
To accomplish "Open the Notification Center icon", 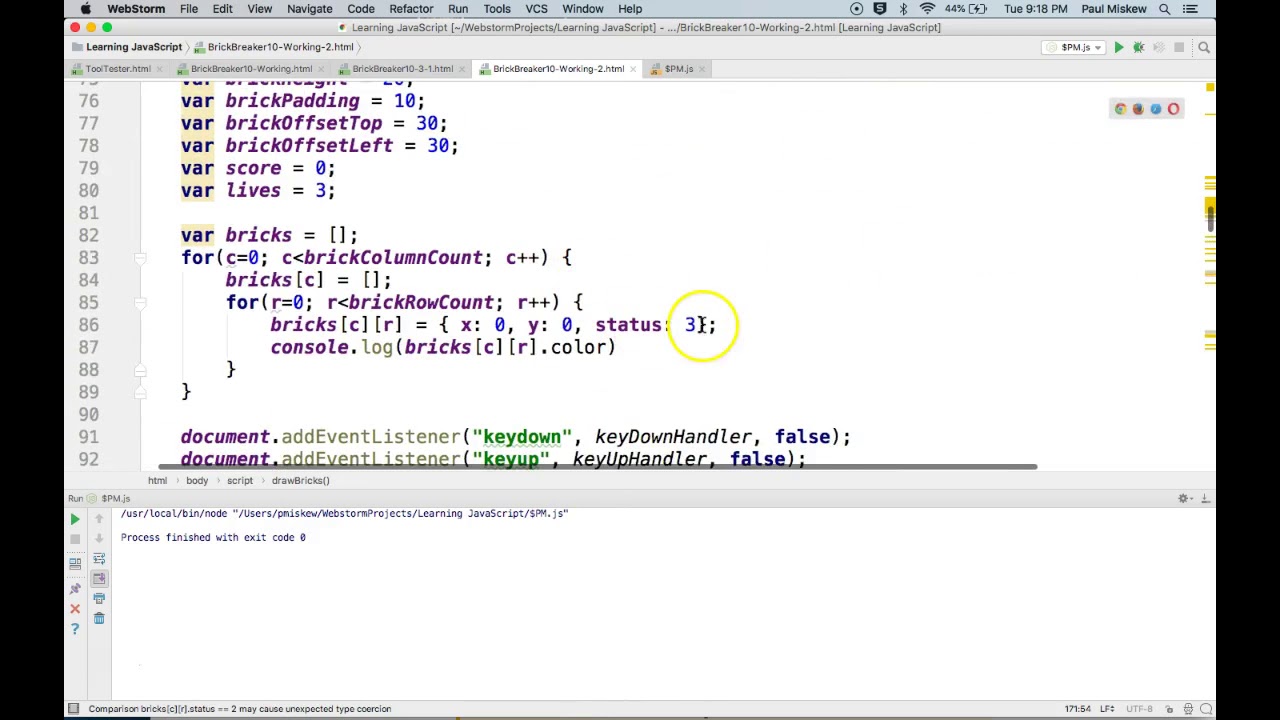I will tap(1191, 9).
